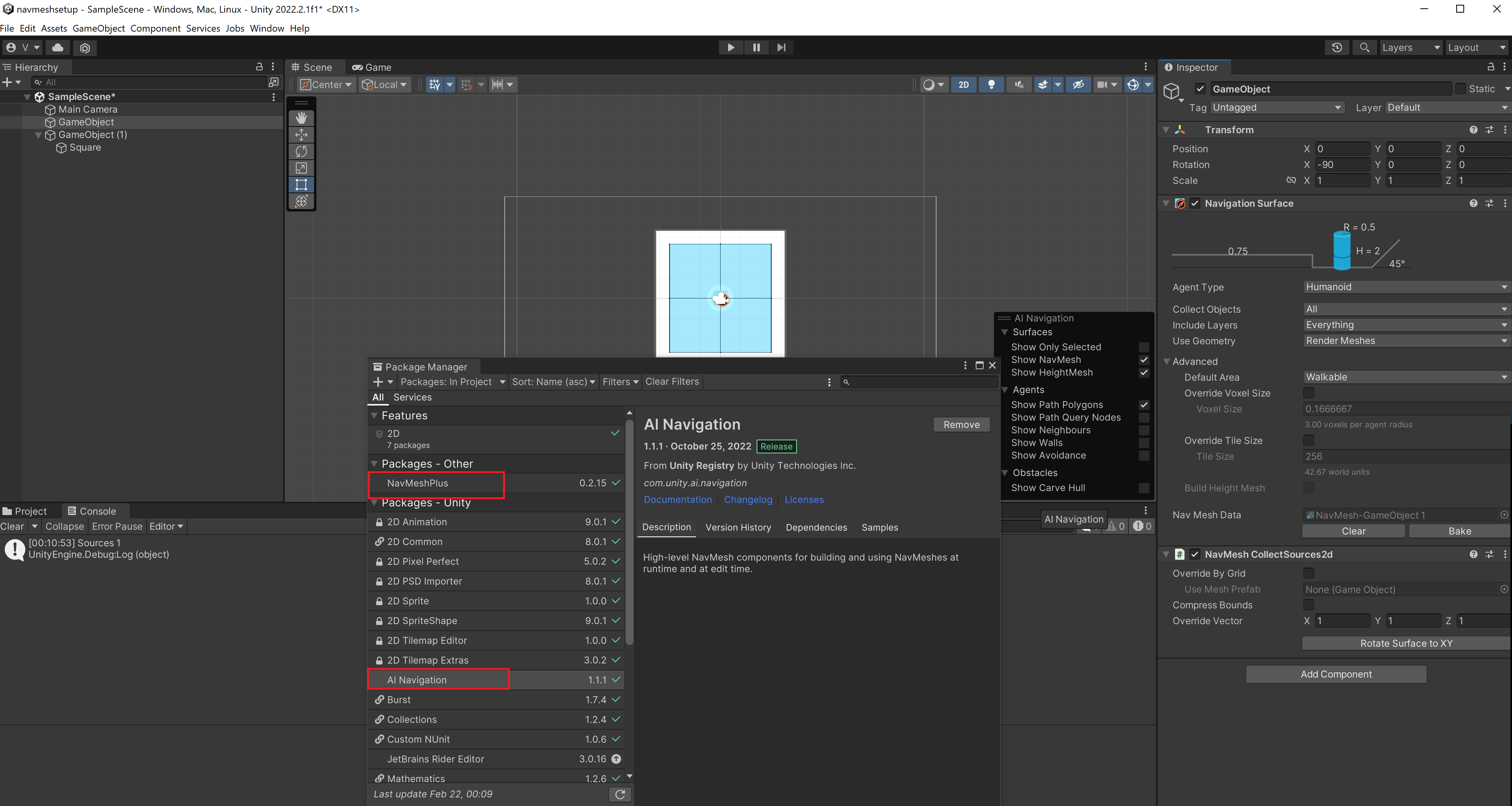
Task: Enable Override By Grid checkbox
Action: [1308, 573]
